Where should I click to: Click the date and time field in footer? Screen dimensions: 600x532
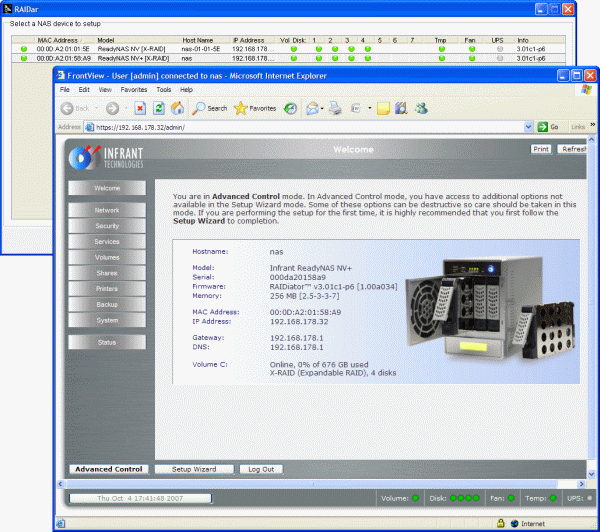coord(140,498)
